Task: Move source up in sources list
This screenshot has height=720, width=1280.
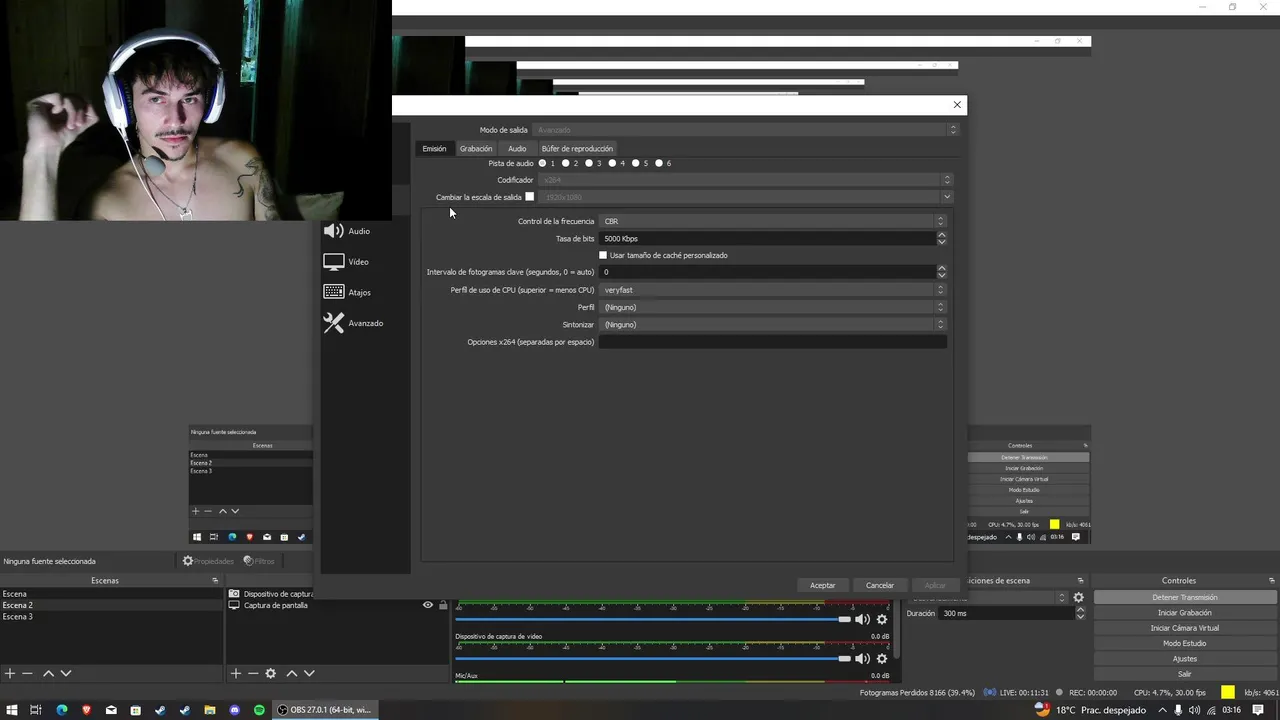Action: tap(292, 674)
